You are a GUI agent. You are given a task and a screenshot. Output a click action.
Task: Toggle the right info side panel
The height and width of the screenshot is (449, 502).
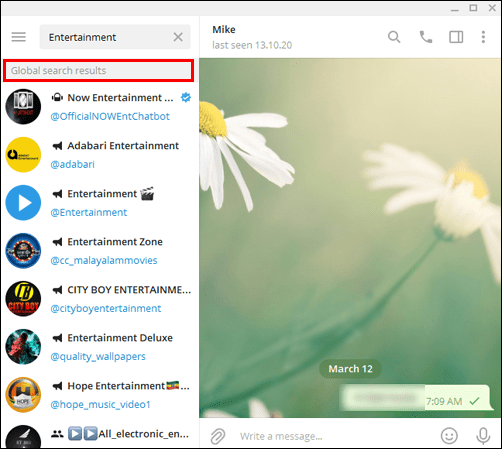click(x=456, y=37)
